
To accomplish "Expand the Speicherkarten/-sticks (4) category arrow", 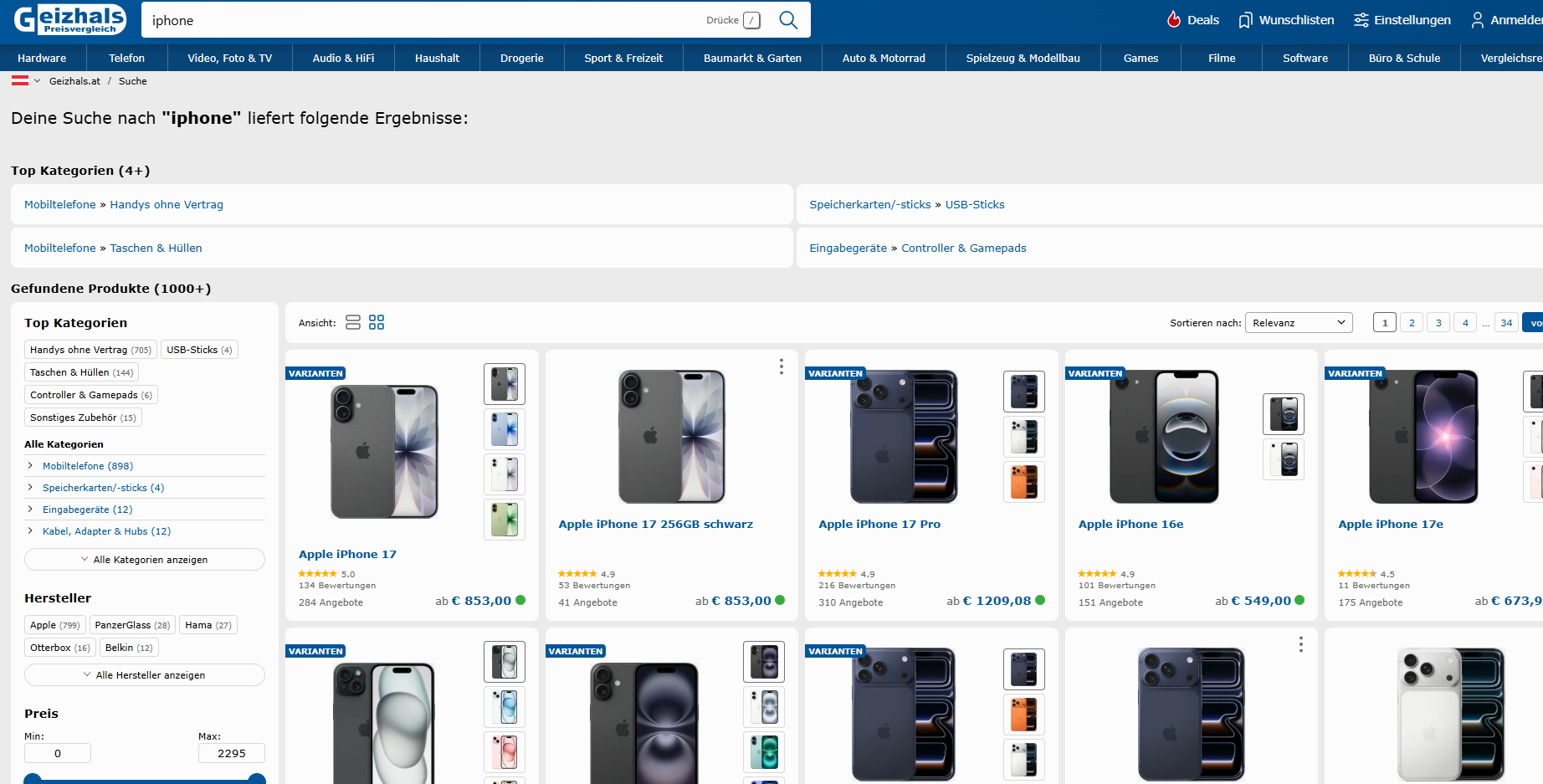I will [x=30, y=487].
